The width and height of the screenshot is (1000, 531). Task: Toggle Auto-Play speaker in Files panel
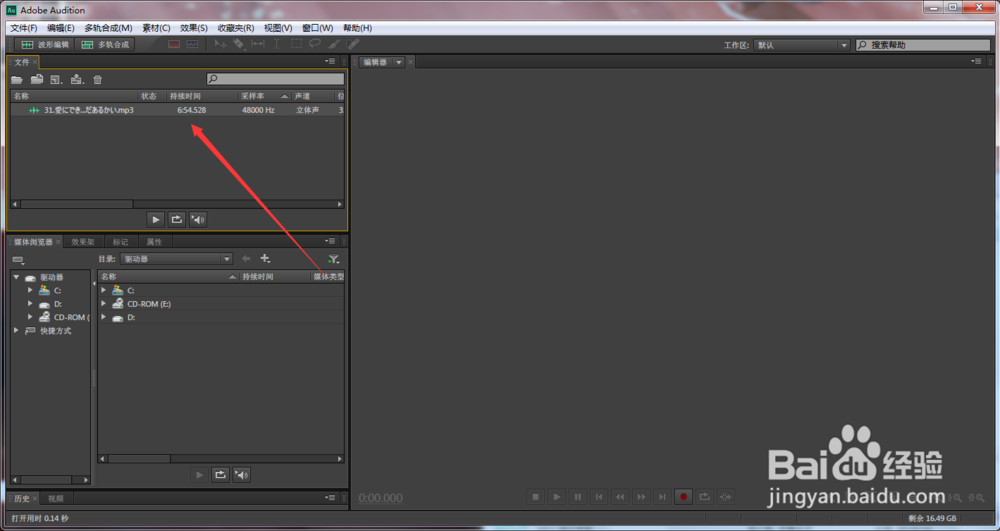point(198,219)
